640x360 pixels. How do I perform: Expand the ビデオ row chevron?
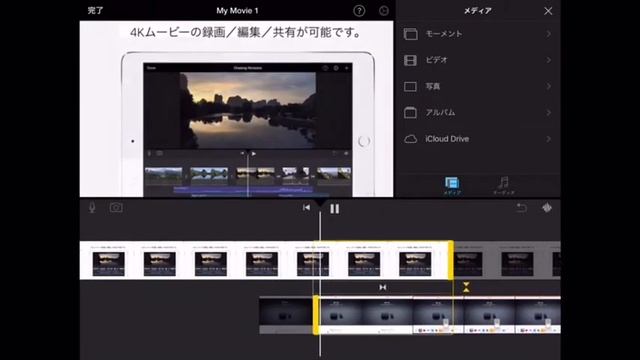[x=549, y=60]
